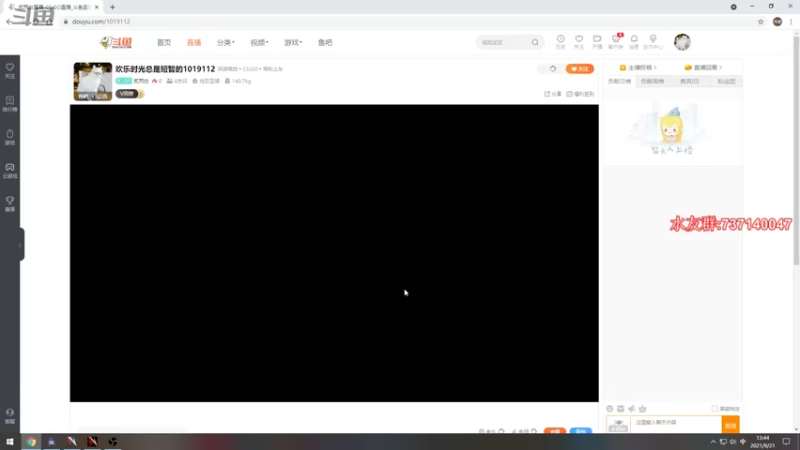Select the daily contribution ranking tab
Image resolution: width=800 pixels, height=450 pixels.
(x=619, y=81)
